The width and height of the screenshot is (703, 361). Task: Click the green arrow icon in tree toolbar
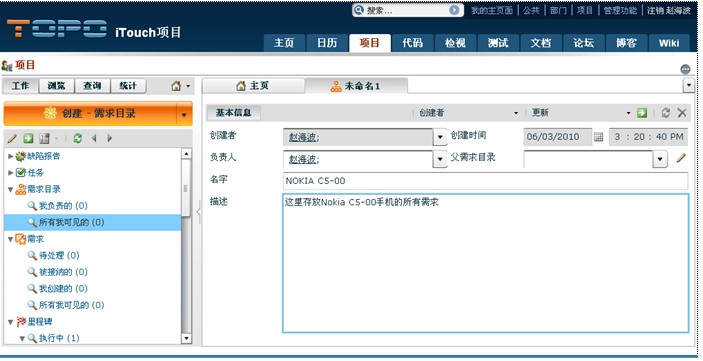28,139
